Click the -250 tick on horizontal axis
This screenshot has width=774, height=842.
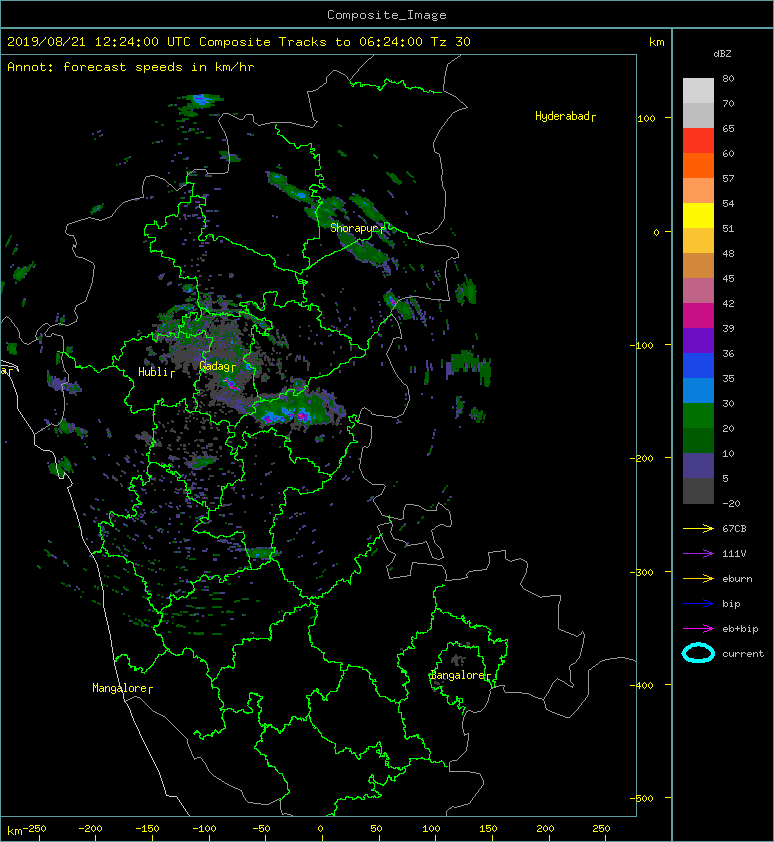coord(34,829)
